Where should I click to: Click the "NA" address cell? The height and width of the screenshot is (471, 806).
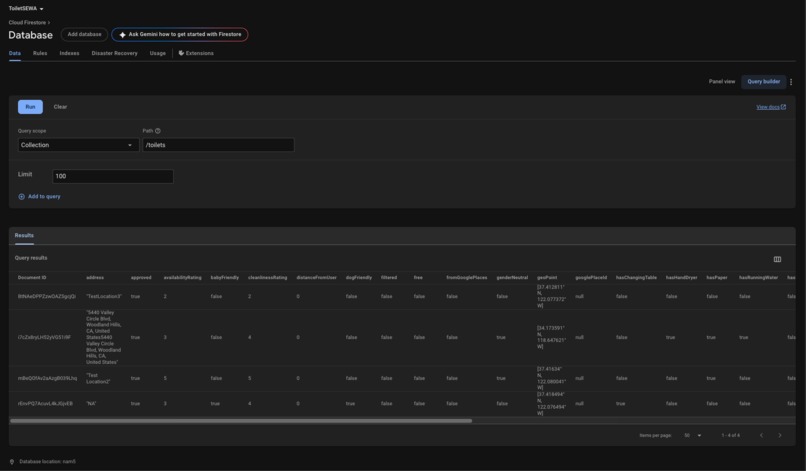point(91,404)
